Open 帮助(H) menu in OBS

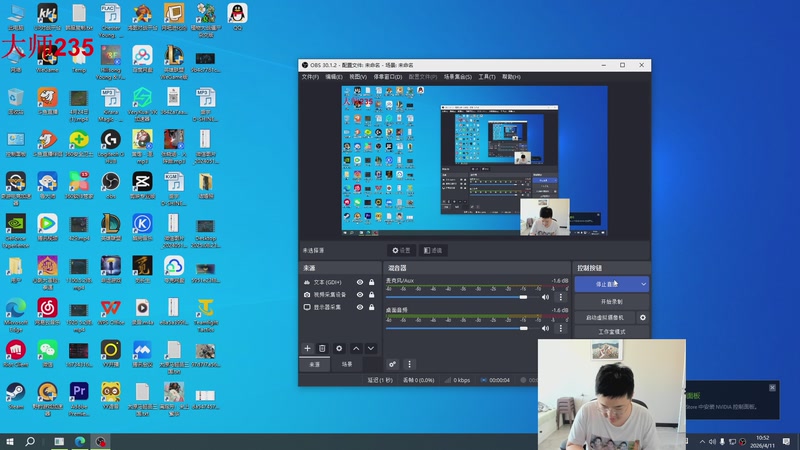tap(511, 77)
